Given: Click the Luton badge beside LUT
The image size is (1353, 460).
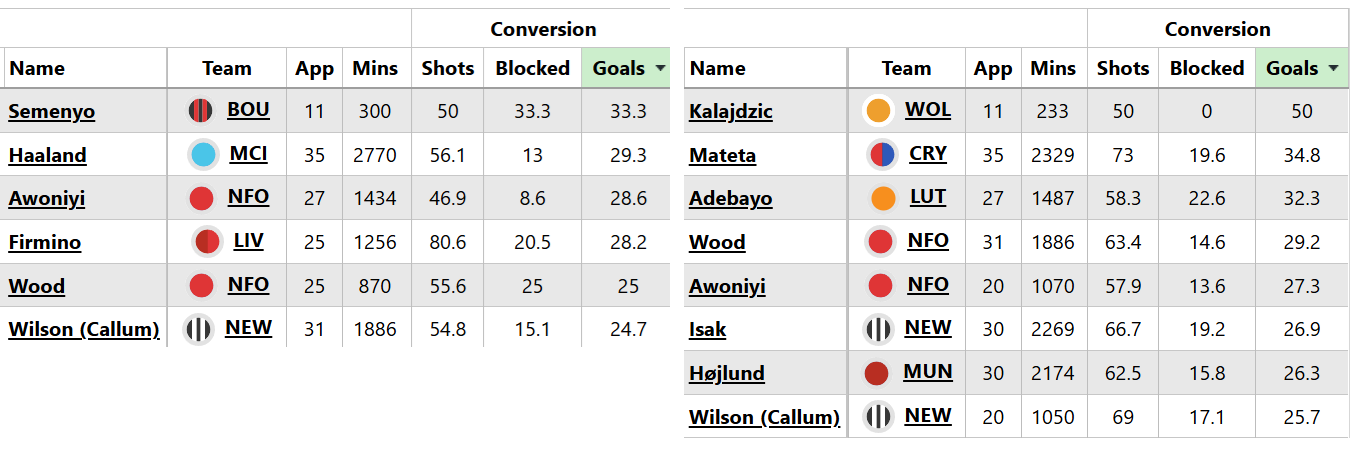Looking at the screenshot, I should click(x=883, y=198).
